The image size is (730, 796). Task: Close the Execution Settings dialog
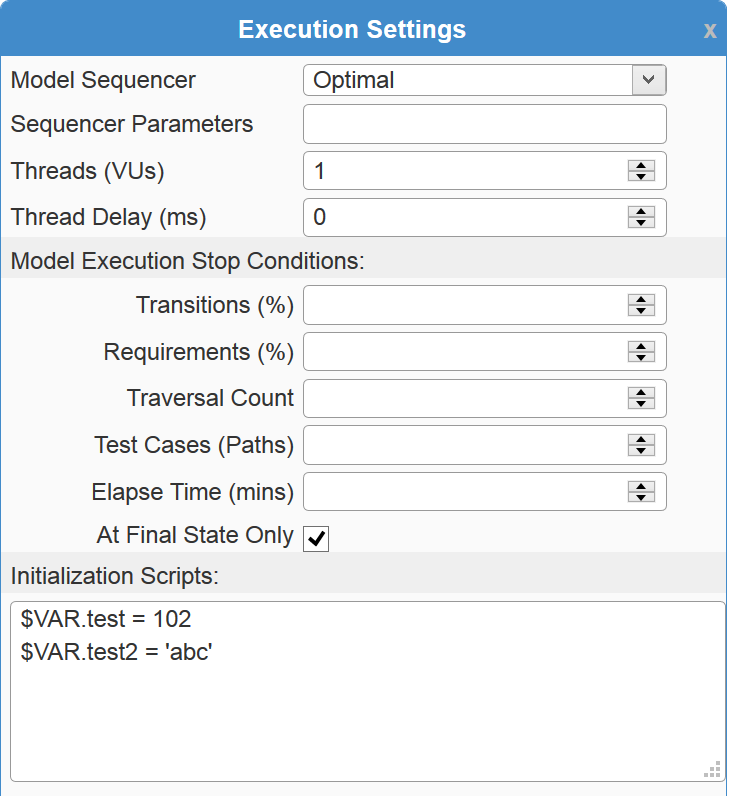(x=710, y=31)
